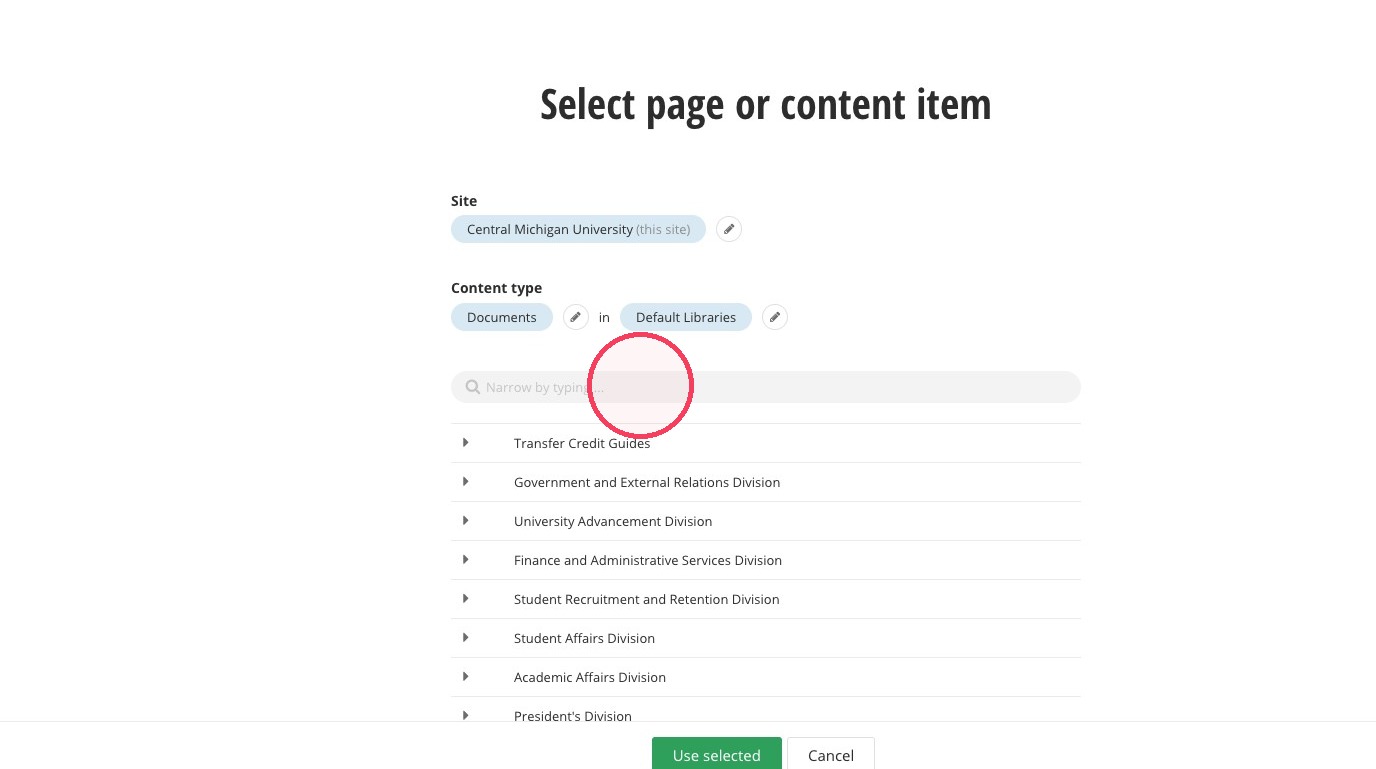The height and width of the screenshot is (769, 1376).
Task: Click the Documents content type tag
Action: pos(502,317)
